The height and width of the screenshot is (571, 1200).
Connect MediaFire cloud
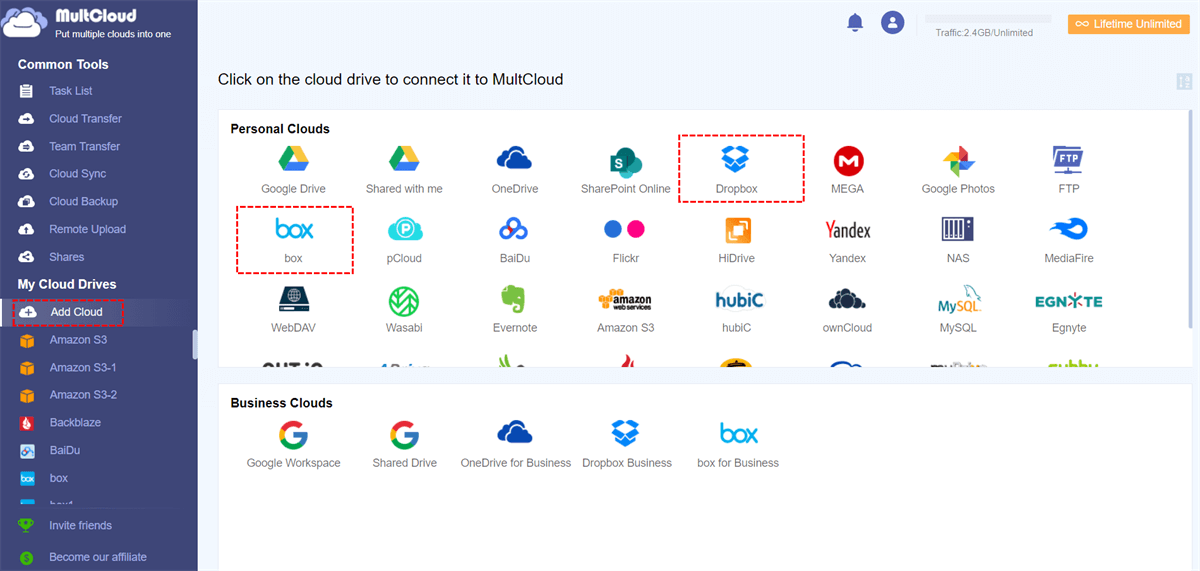tap(1068, 239)
